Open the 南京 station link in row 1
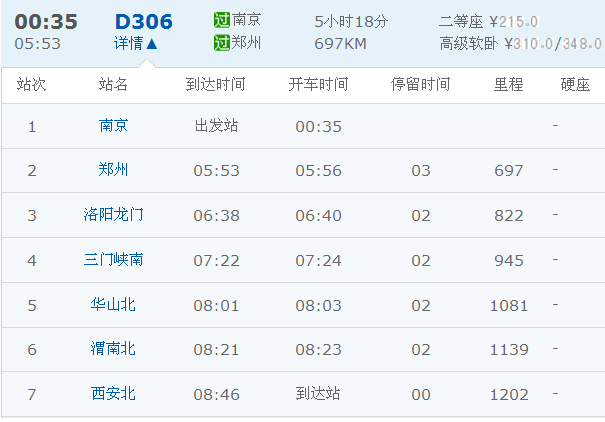605x422 pixels. 113,126
